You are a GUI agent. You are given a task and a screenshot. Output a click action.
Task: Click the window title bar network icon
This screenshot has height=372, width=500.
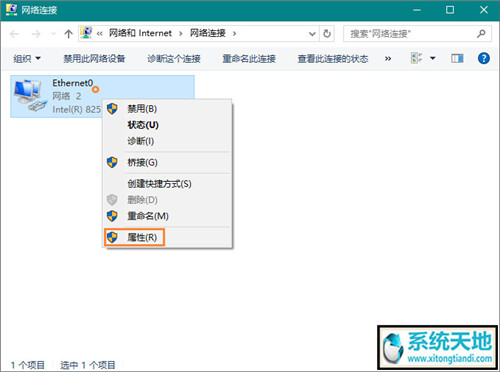coord(11,9)
